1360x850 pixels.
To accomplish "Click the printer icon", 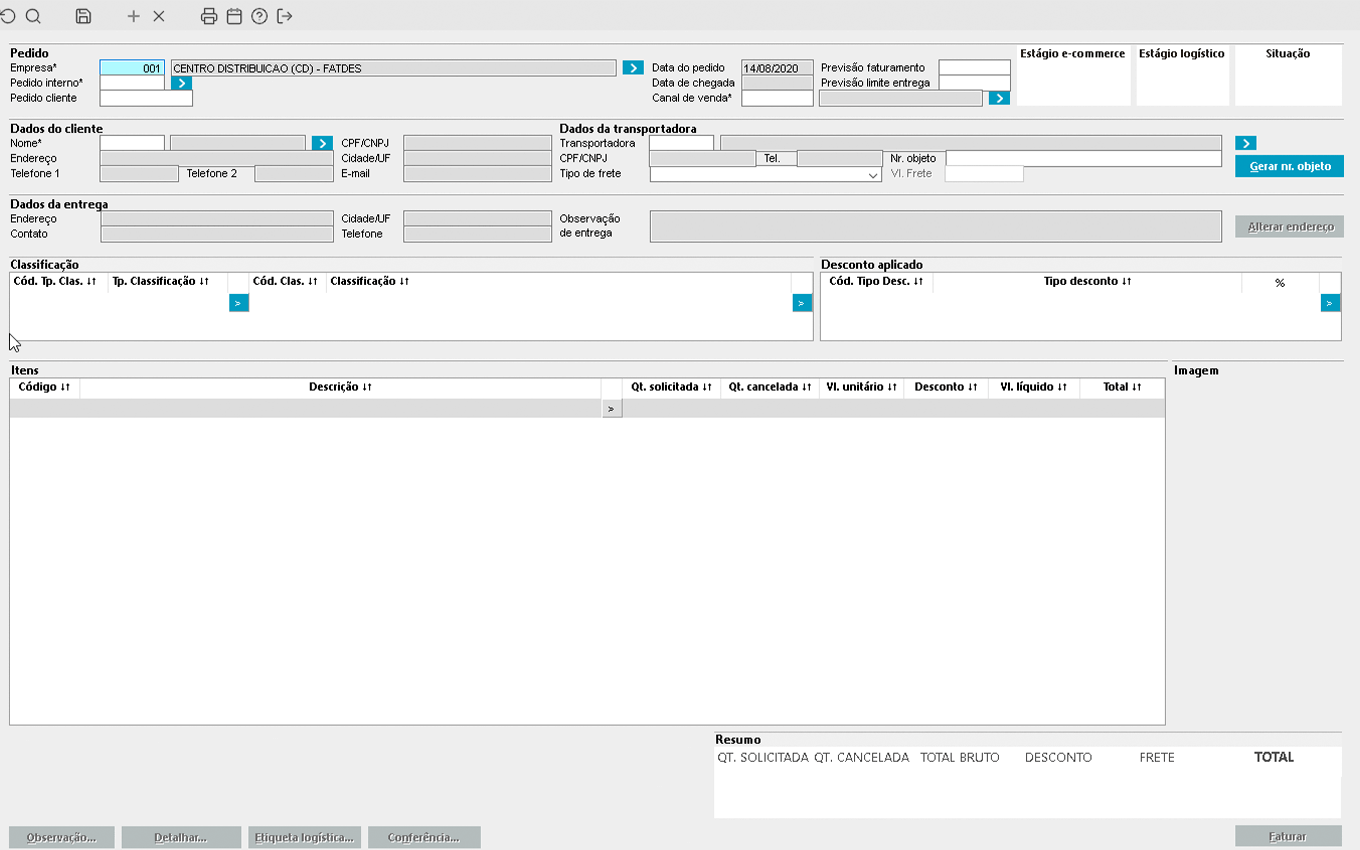I will pyautogui.click(x=209, y=16).
